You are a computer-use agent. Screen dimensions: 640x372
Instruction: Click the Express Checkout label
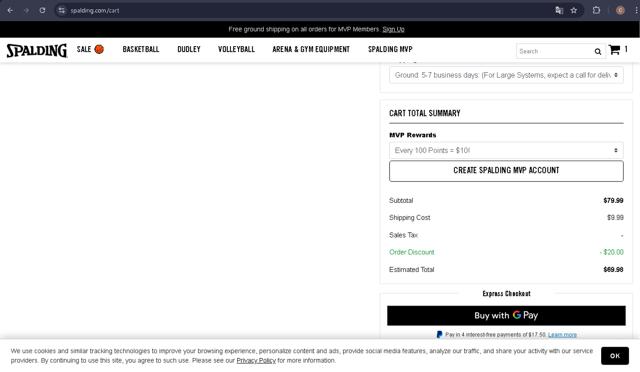[506, 294]
